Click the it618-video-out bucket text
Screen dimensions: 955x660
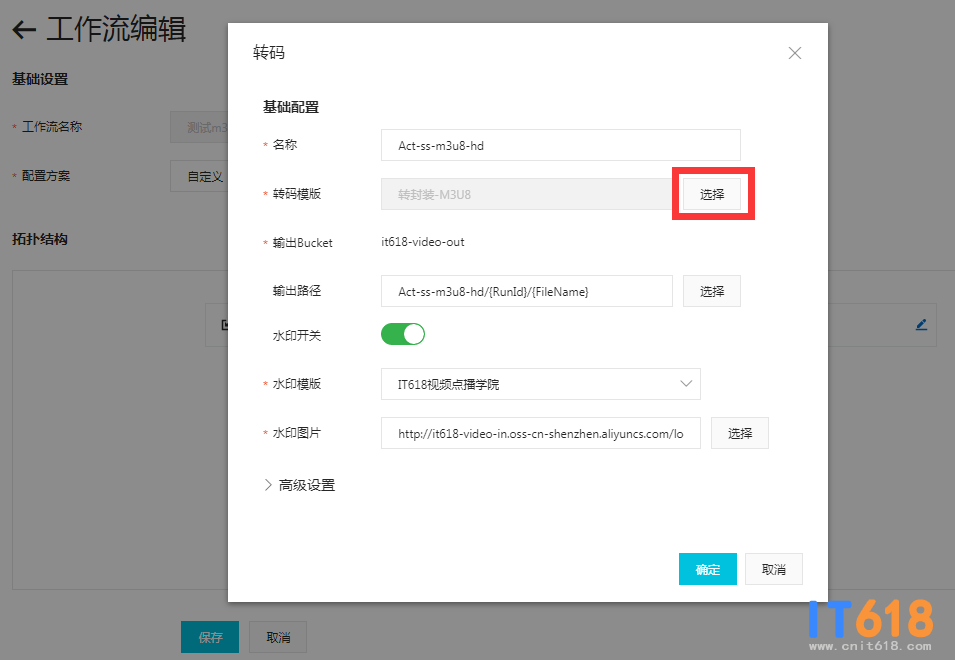[x=423, y=242]
